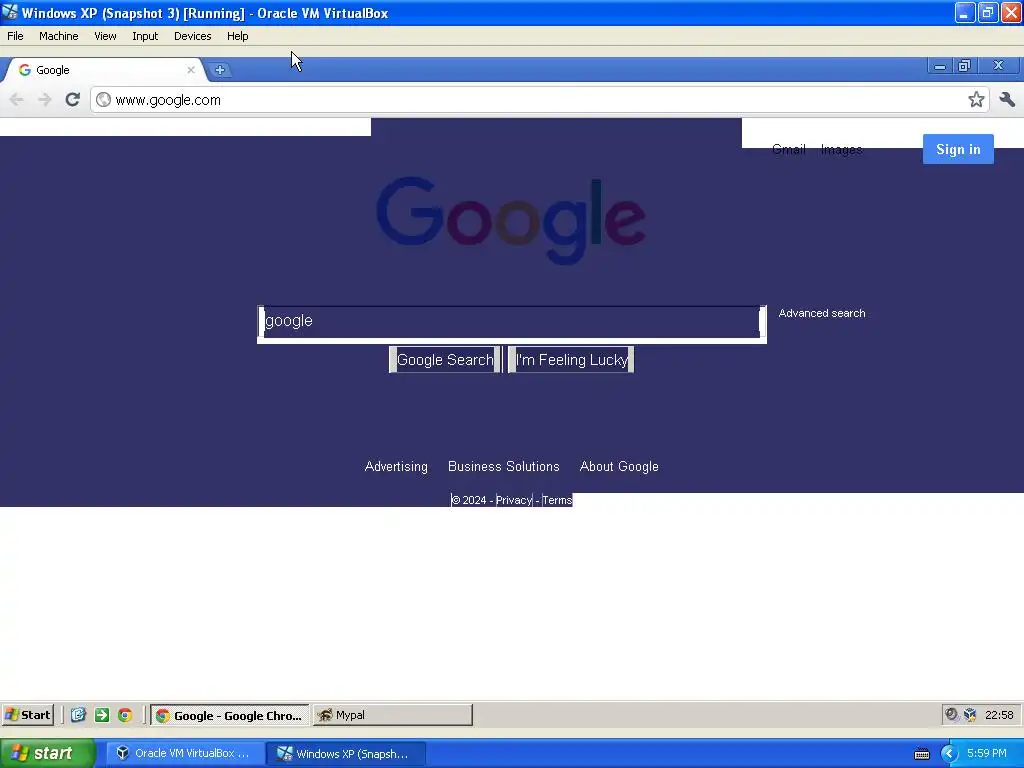This screenshot has height=768, width=1024.
Task: Click the VirtualBox title bar icon
Action: click(10, 12)
